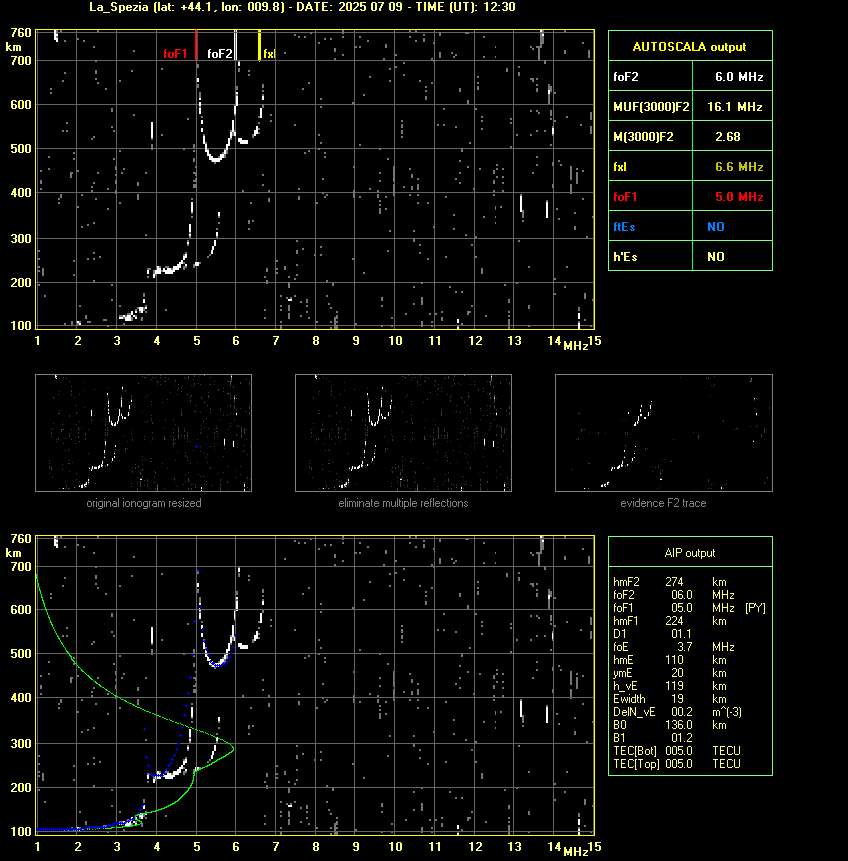Click the 'original ionogram resized' thumbnail

[143, 433]
